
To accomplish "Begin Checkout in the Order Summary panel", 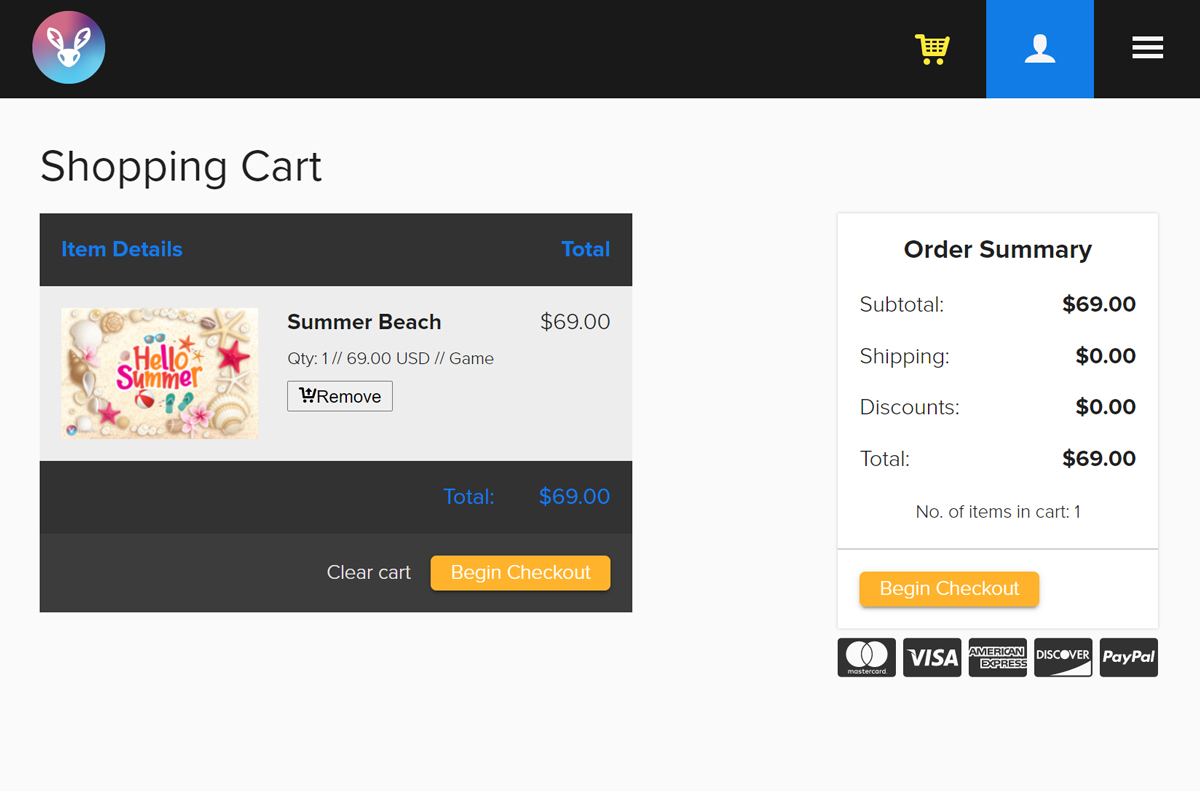I will [949, 589].
